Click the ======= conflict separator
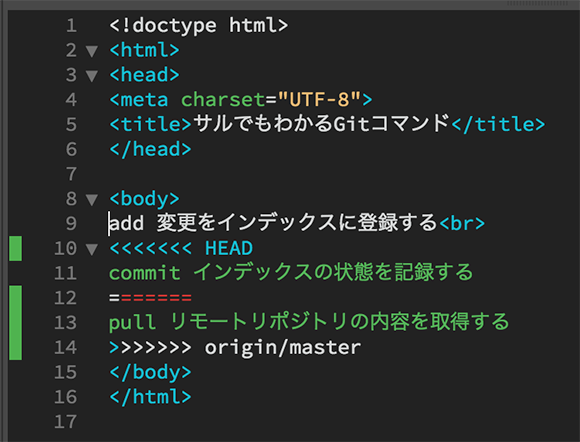 tap(150, 298)
